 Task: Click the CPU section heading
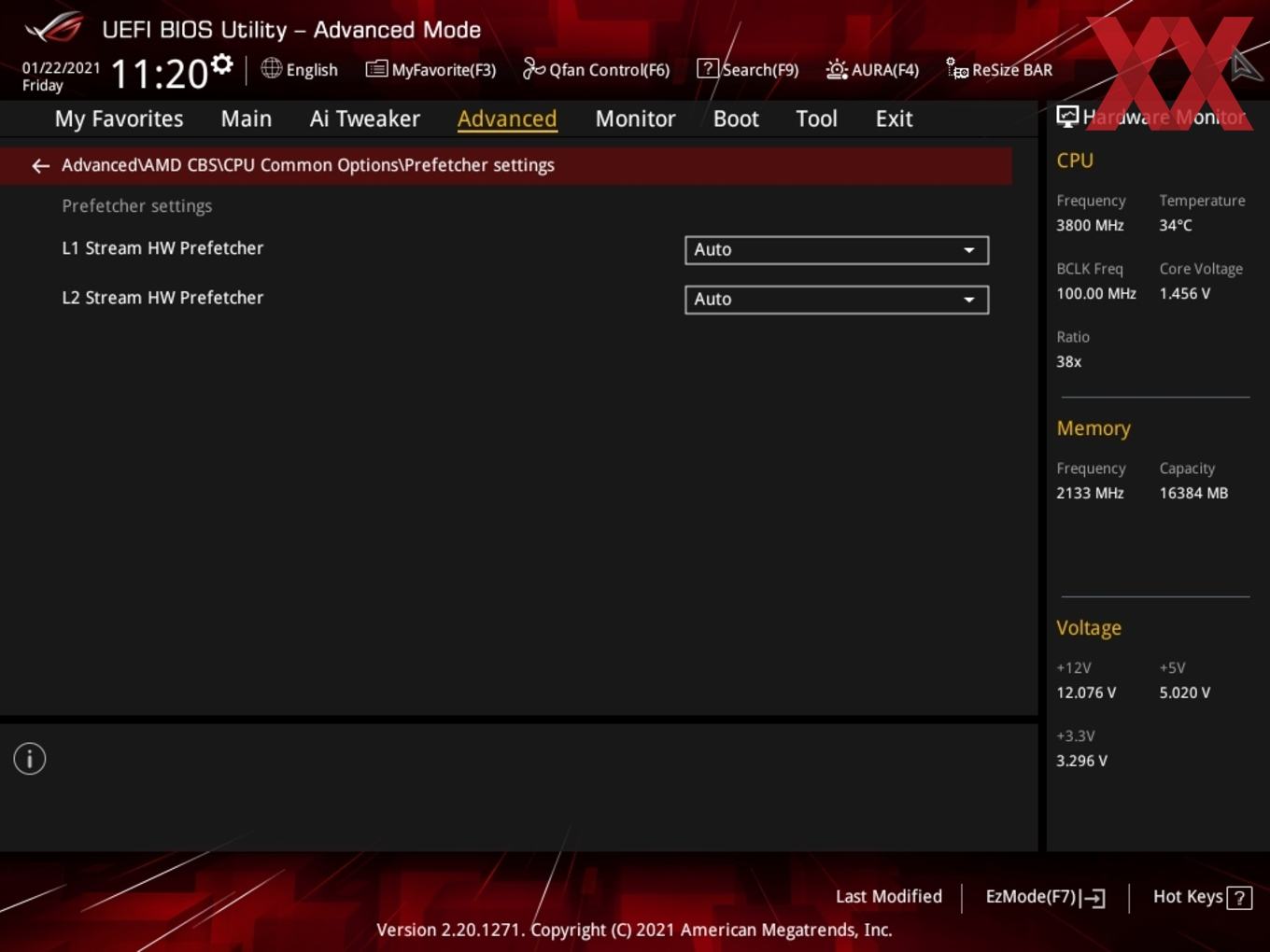1075,161
